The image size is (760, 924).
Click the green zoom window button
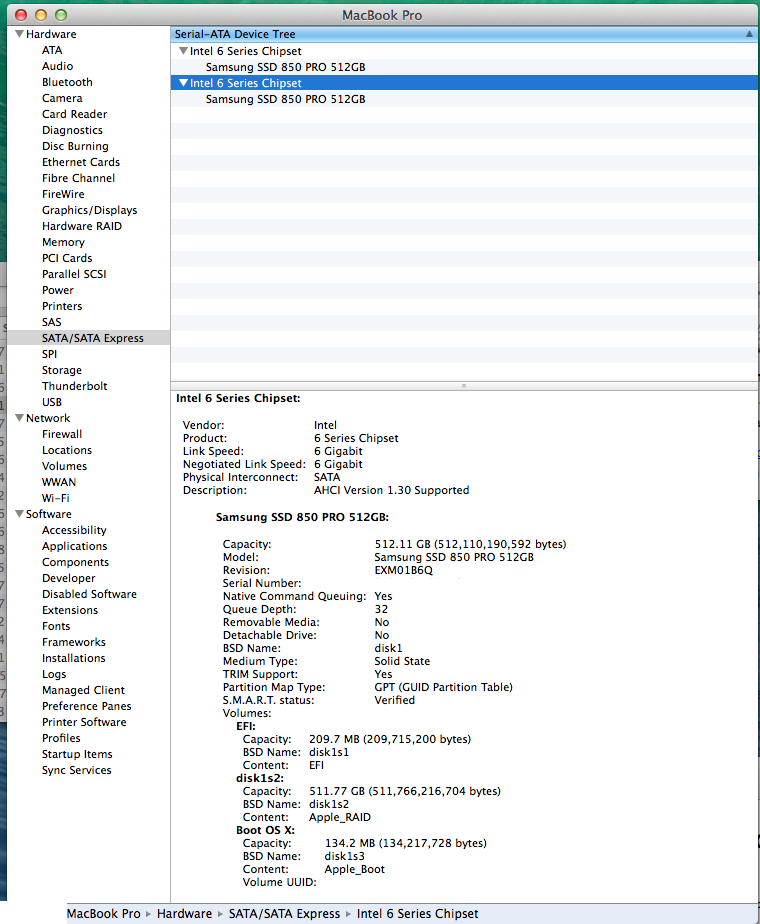click(x=61, y=15)
